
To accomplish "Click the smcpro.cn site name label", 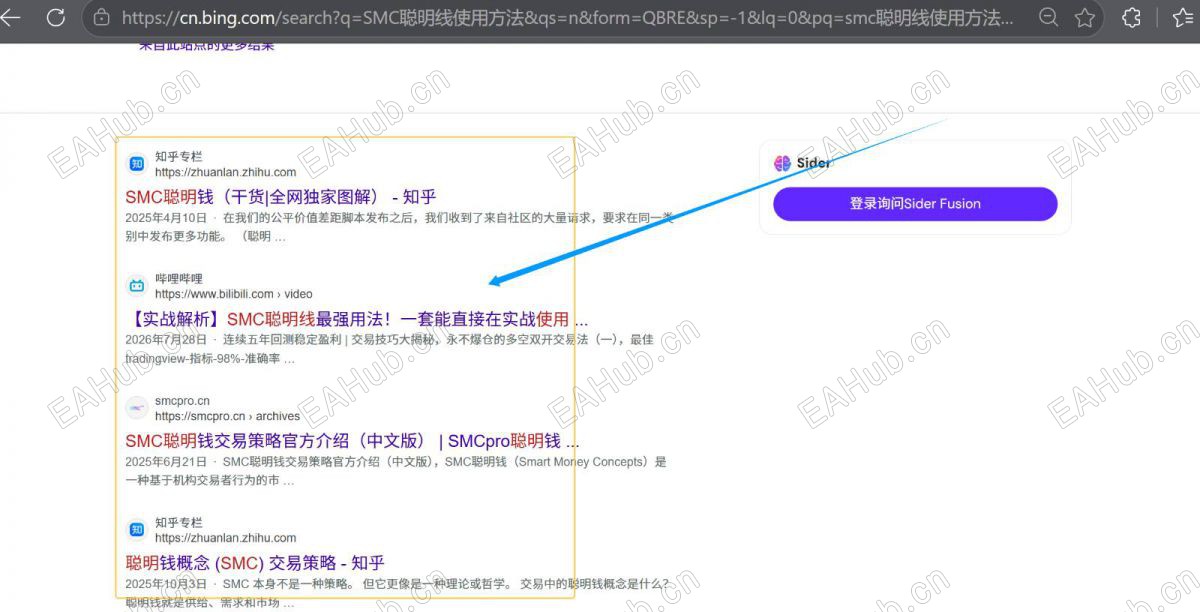I will pos(182,401).
